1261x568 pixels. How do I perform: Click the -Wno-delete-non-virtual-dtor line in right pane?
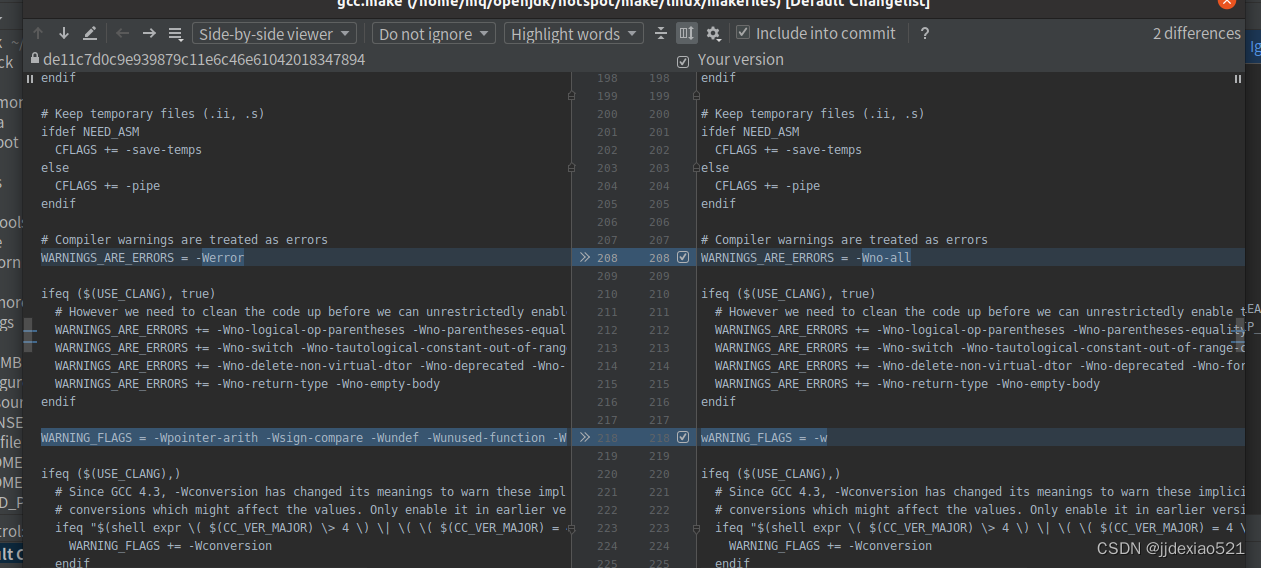(x=980, y=365)
